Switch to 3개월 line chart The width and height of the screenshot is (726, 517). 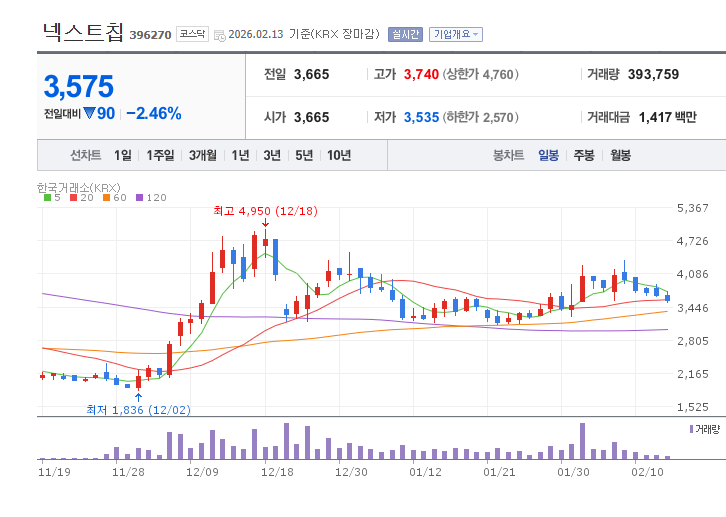203,155
